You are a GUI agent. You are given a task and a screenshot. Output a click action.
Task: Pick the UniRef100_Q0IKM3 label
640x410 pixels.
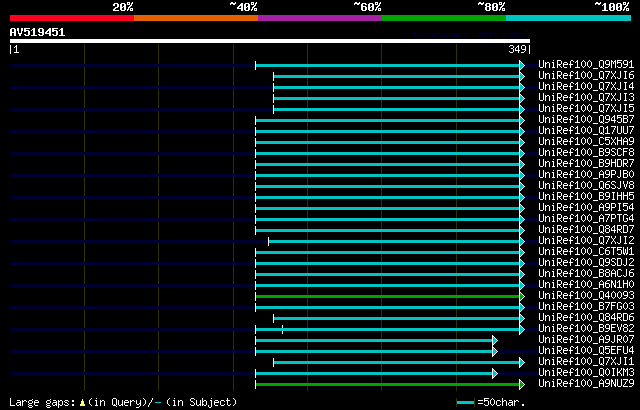click(x=586, y=373)
